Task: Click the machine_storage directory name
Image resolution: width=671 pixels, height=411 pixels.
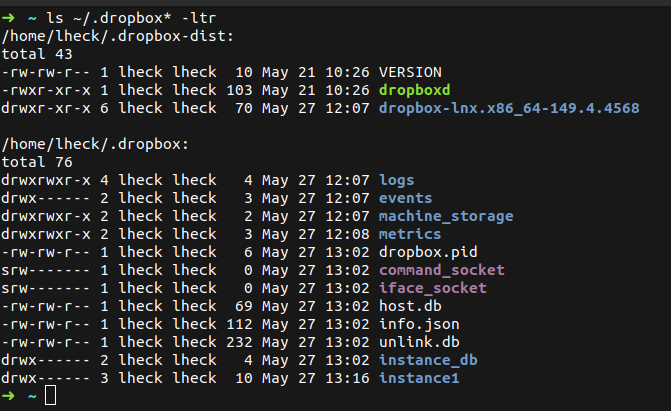Action: tap(446, 216)
